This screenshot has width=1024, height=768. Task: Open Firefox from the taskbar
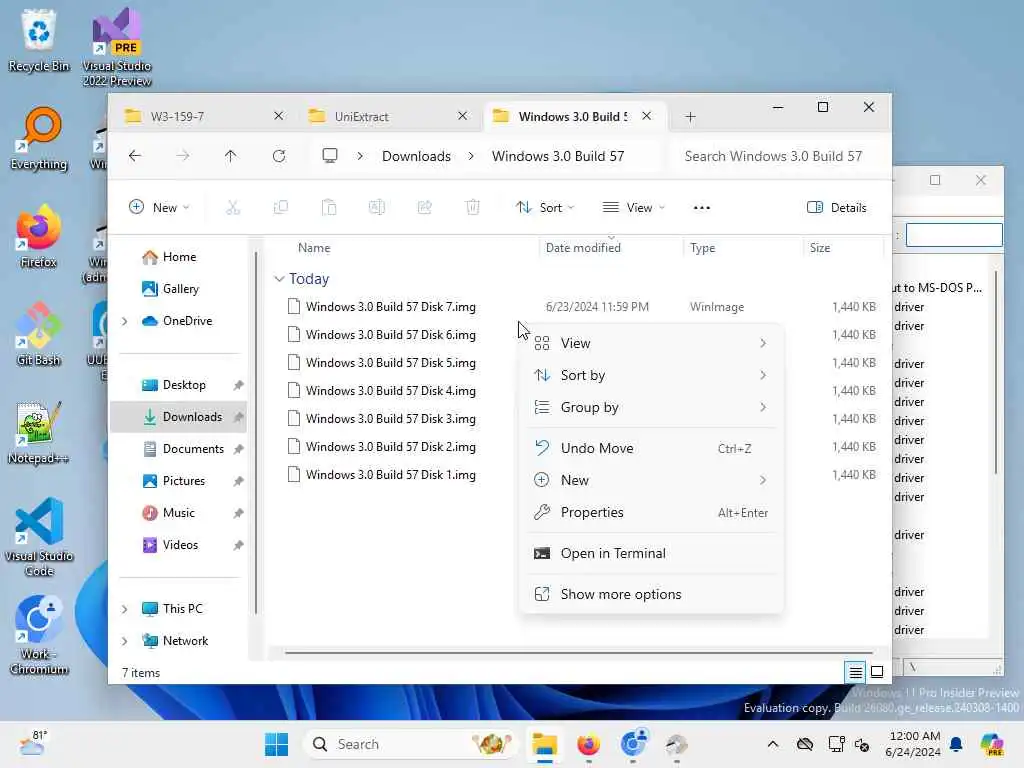pos(588,744)
